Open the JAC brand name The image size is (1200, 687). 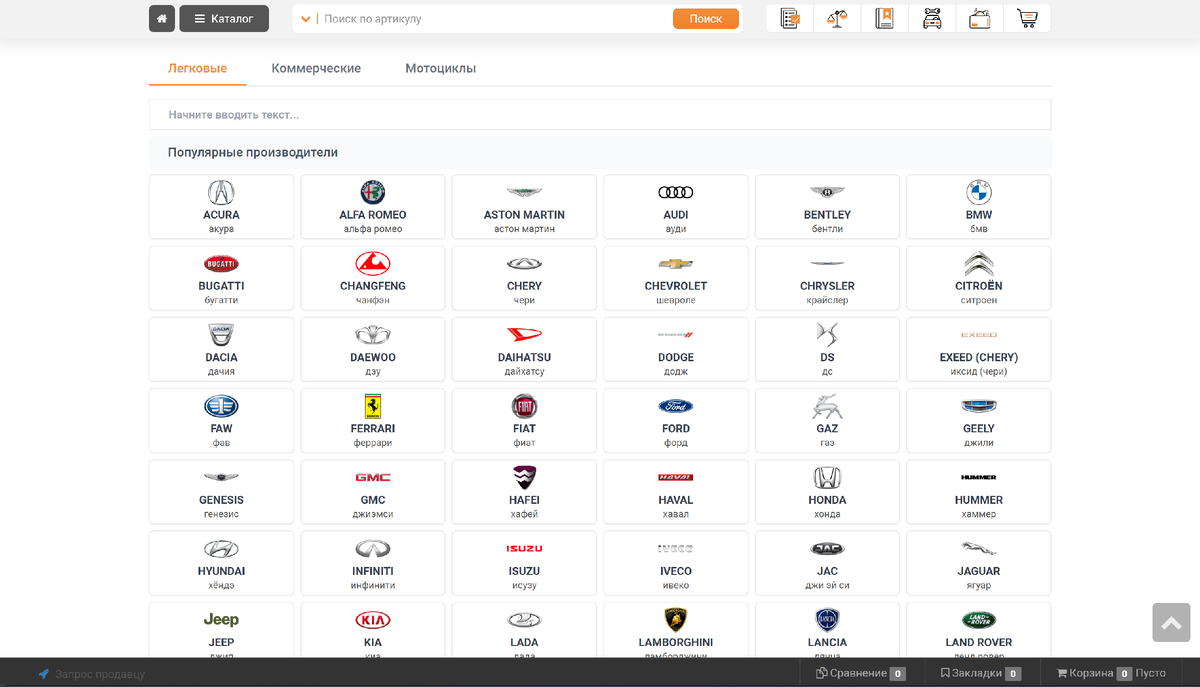(827, 571)
